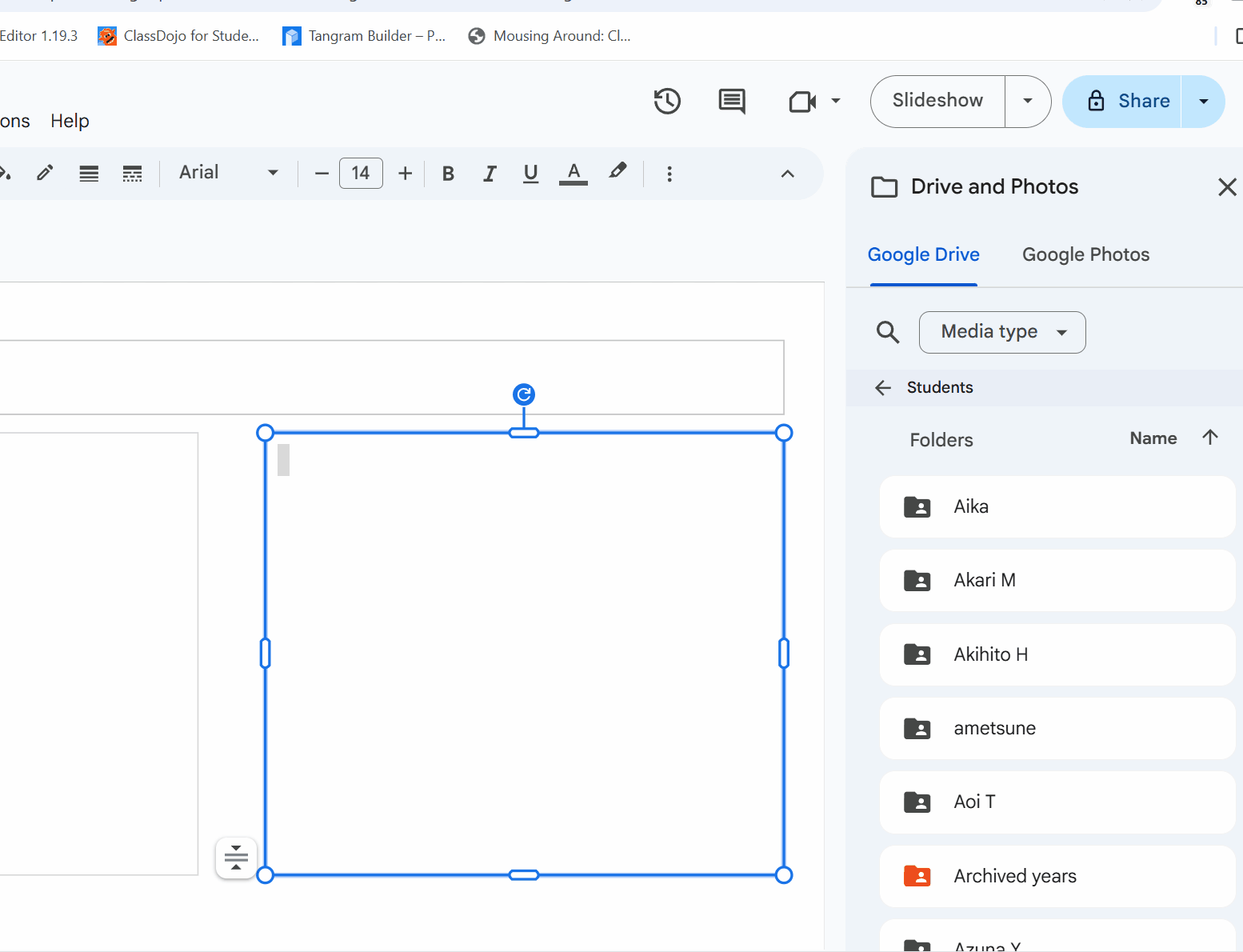
Task: Sort folders by Name
Action: coord(1153,438)
